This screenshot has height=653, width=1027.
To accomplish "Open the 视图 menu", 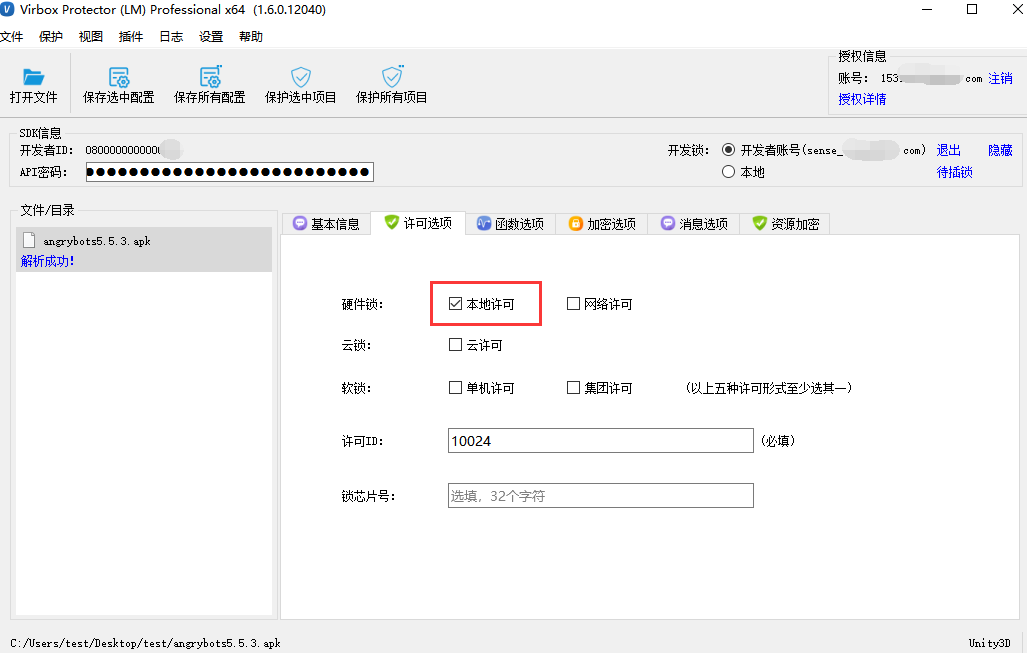I will point(90,37).
